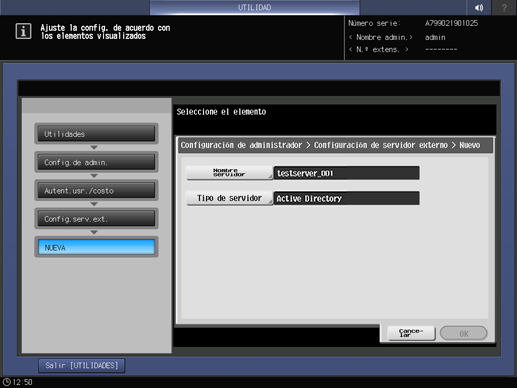Click the arrow above NUEVA button
The height and width of the screenshot is (388, 517).
click(x=94, y=232)
